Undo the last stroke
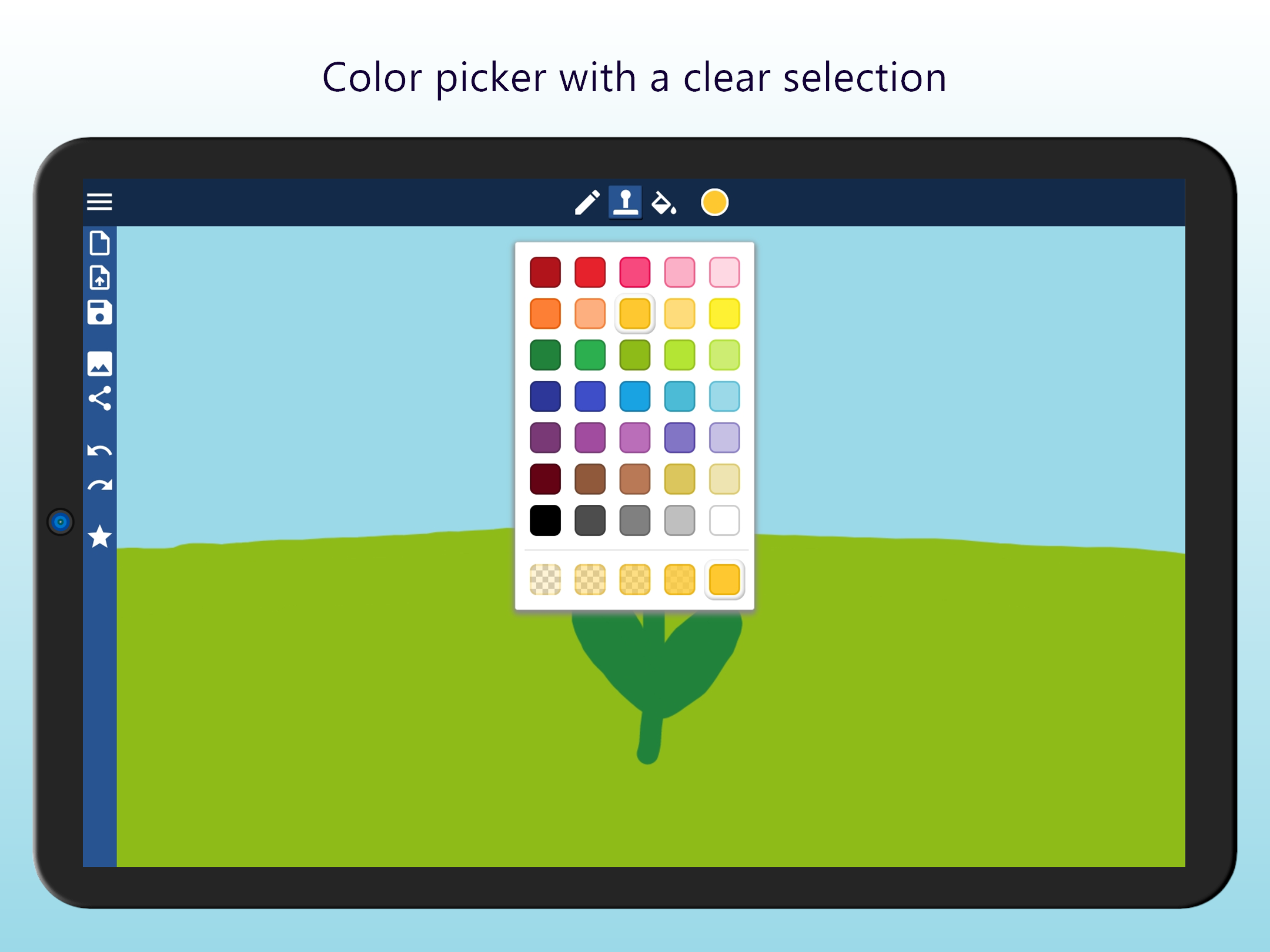 point(99,451)
